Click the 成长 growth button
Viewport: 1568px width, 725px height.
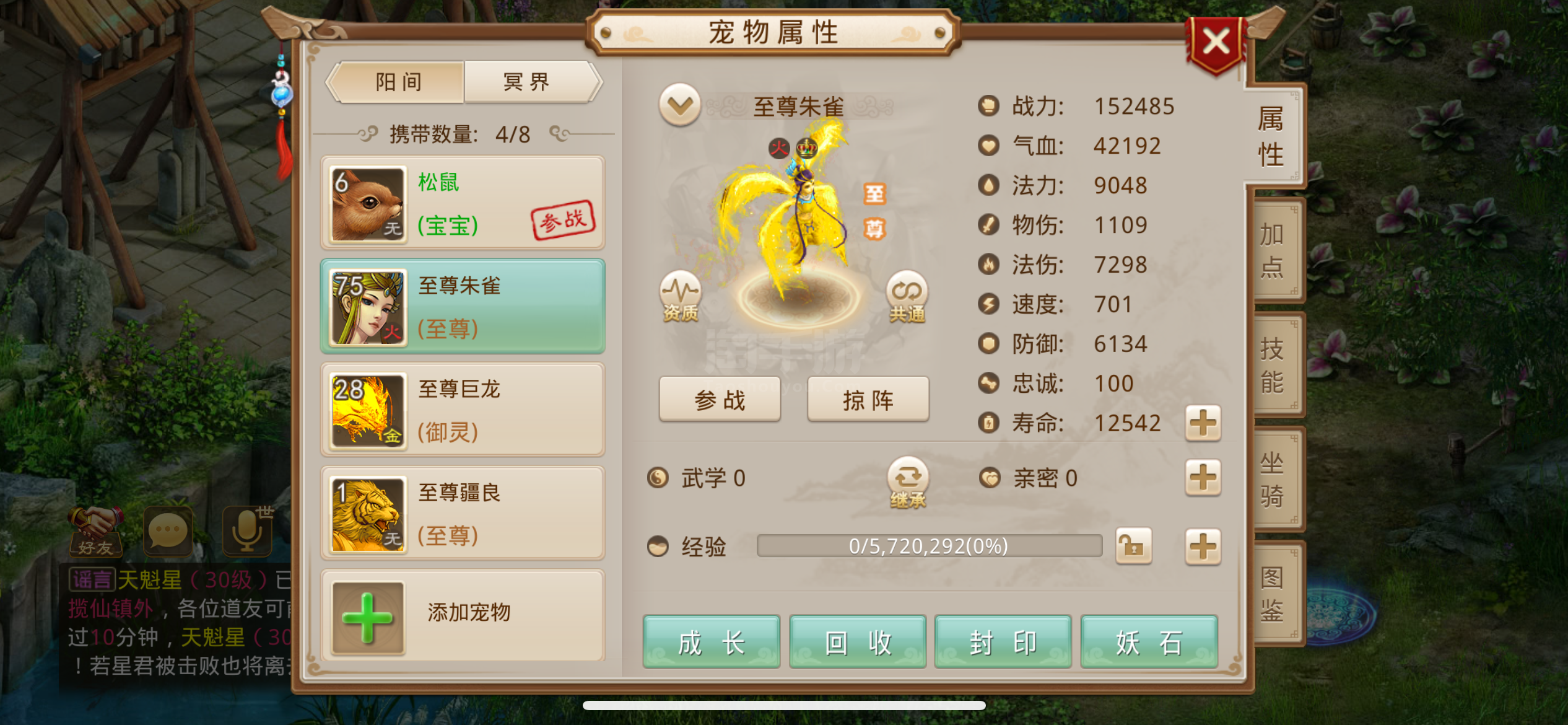coord(712,642)
